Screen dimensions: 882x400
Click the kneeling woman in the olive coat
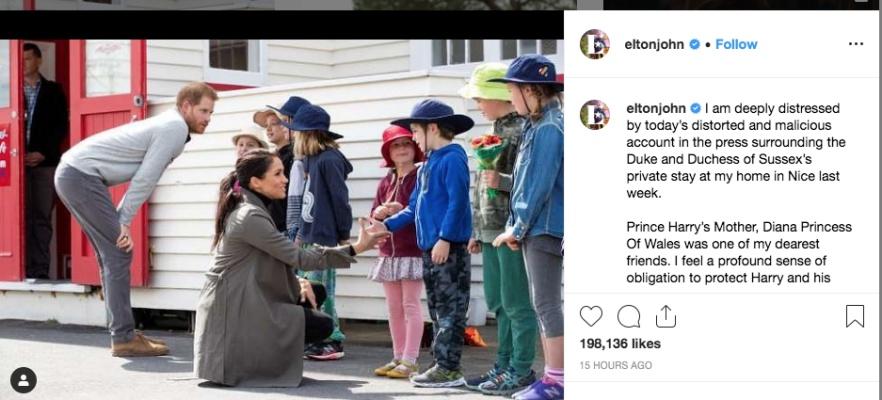point(270,270)
